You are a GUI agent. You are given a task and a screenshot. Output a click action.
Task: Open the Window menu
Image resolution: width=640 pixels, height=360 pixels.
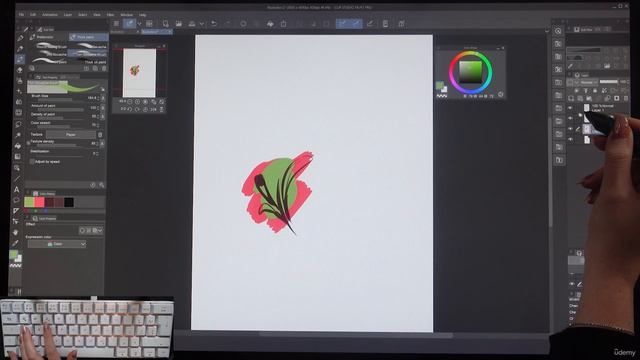[x=127, y=15]
